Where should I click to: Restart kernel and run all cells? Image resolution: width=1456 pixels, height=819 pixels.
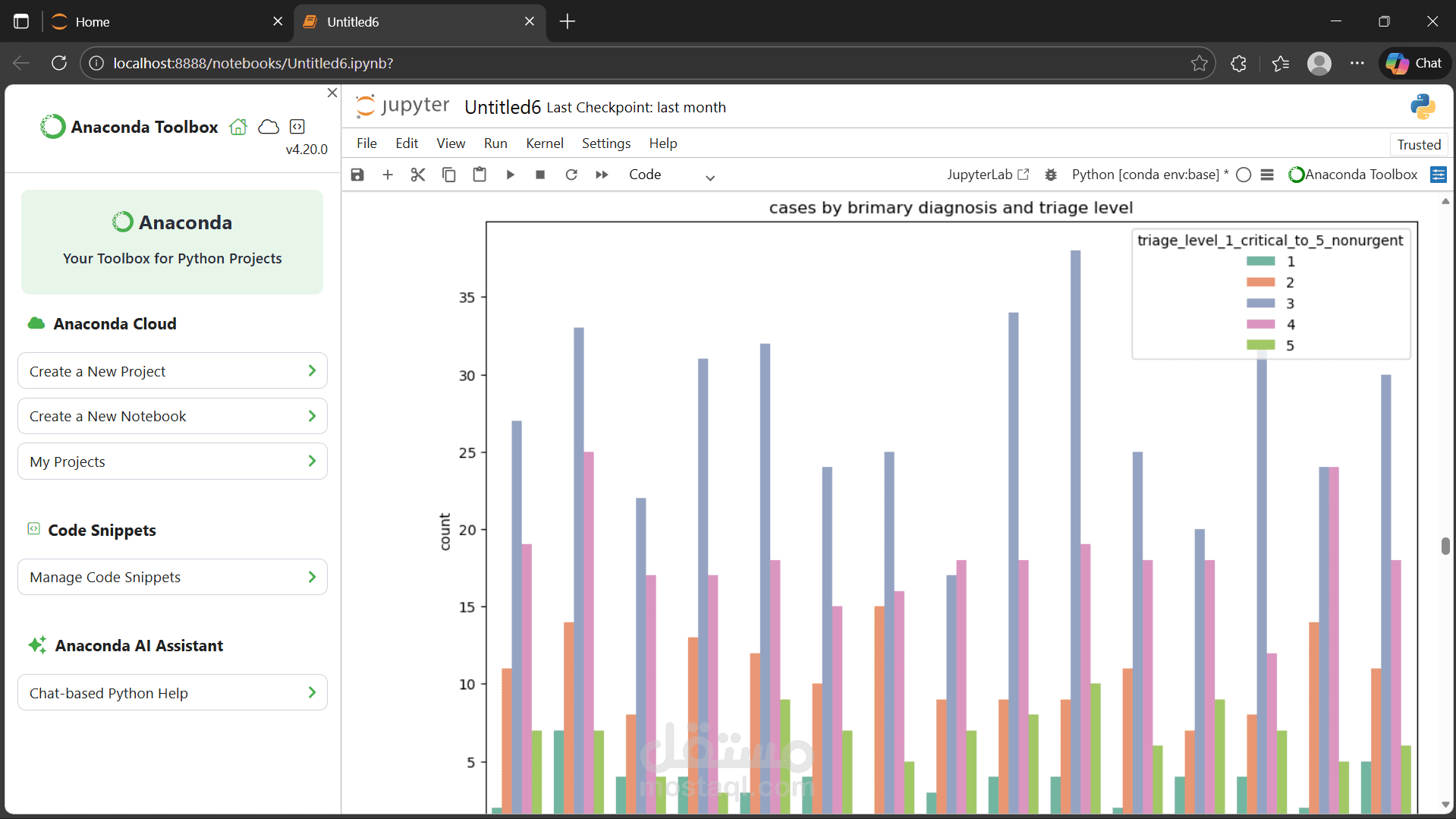click(602, 175)
